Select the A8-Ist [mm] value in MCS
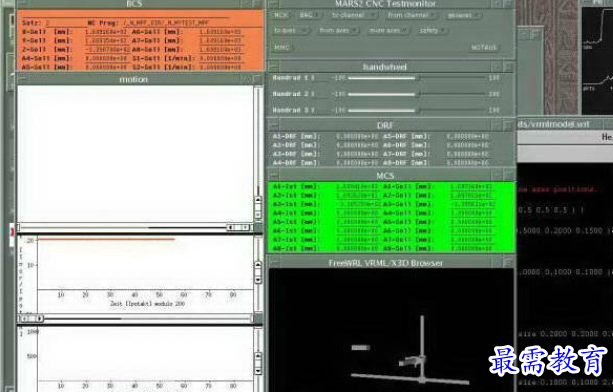The image size is (613, 392). [357, 249]
